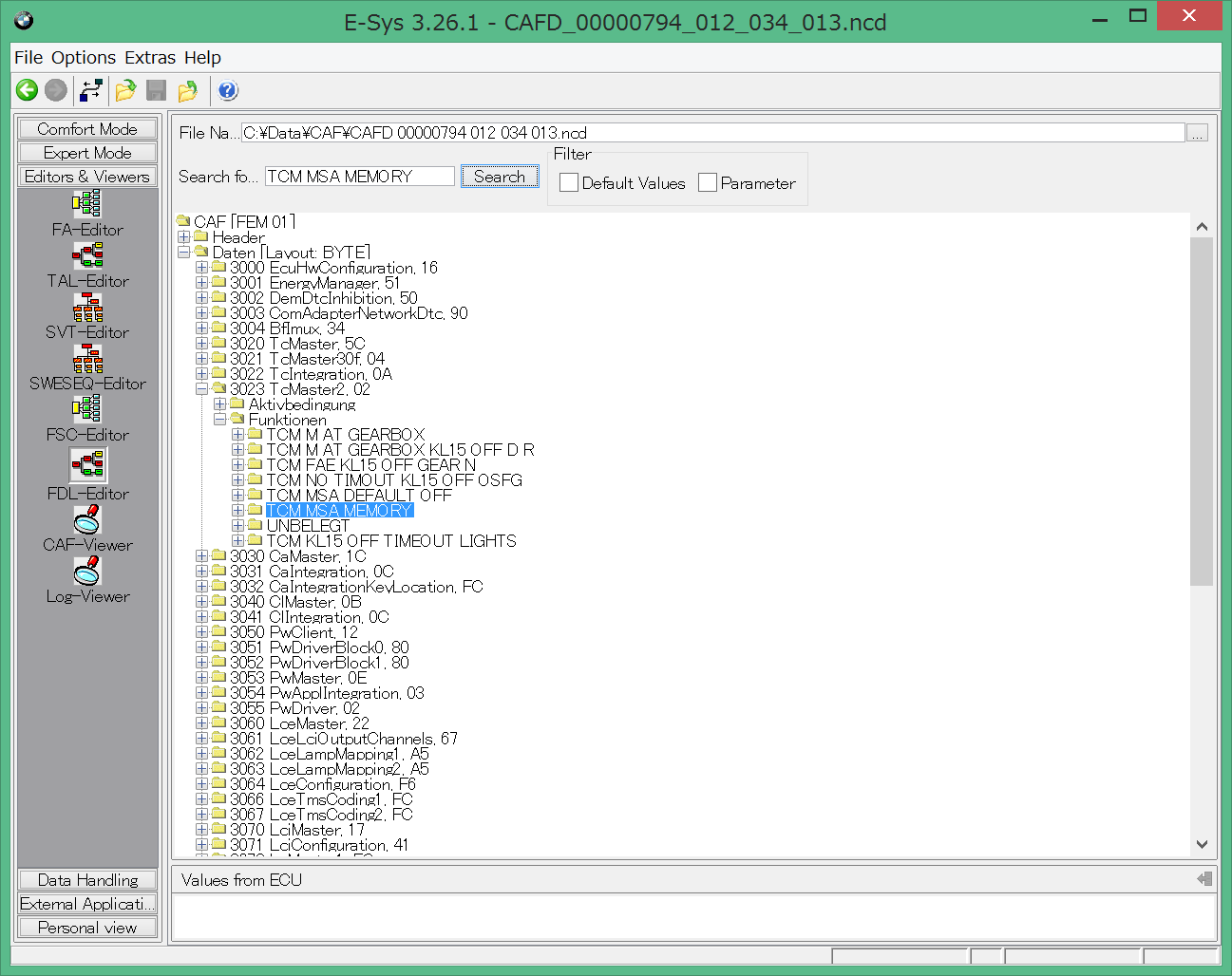Open the File menu
Screen dimensions: 1232x976
pos(28,58)
